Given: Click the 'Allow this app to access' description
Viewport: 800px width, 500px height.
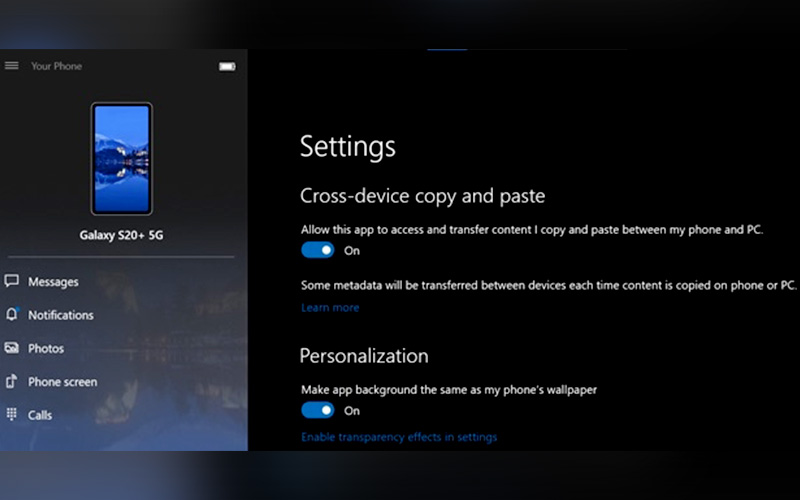Looking at the screenshot, I should [532, 230].
